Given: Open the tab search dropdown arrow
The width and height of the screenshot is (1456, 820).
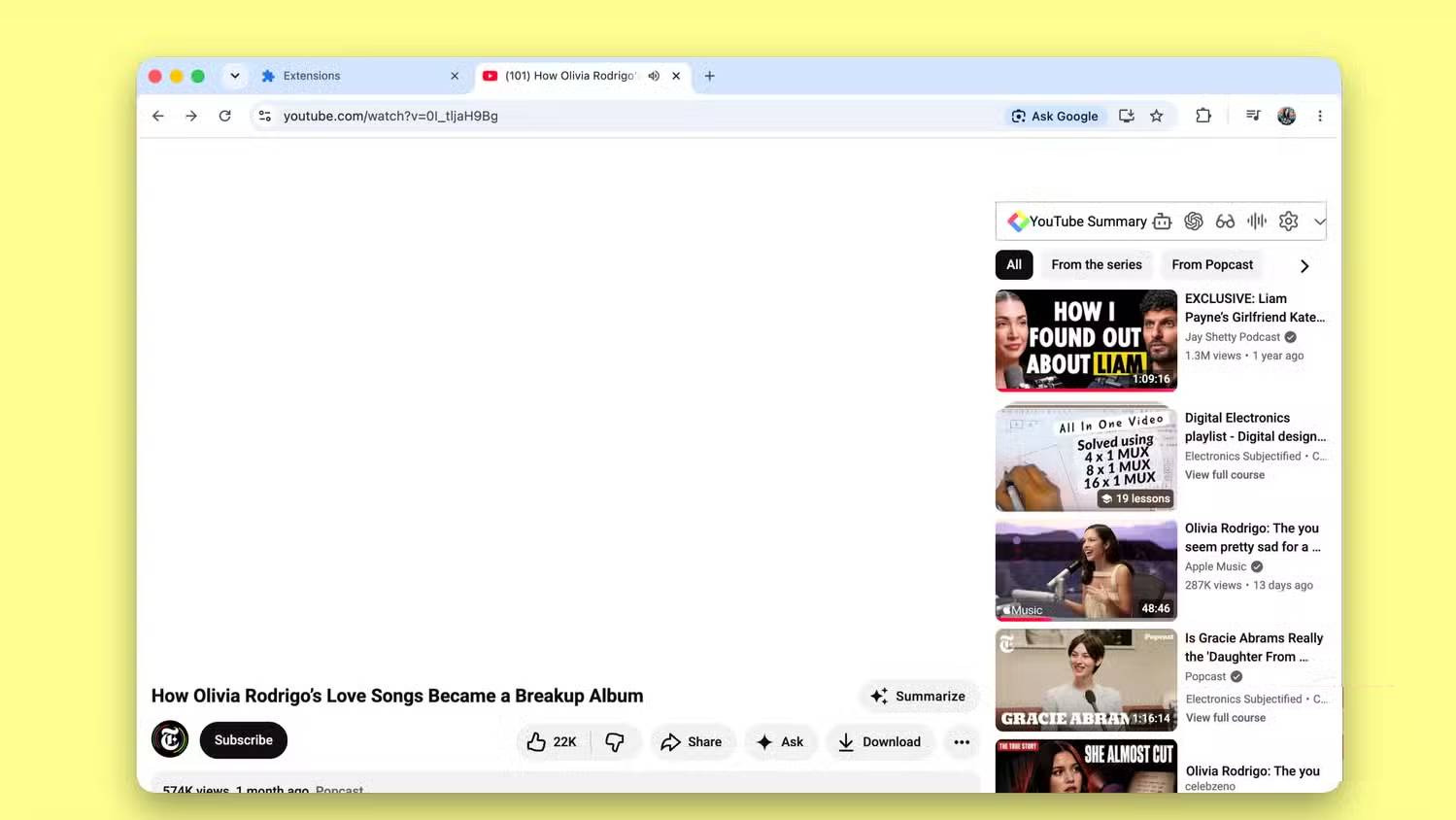Looking at the screenshot, I should click(235, 76).
